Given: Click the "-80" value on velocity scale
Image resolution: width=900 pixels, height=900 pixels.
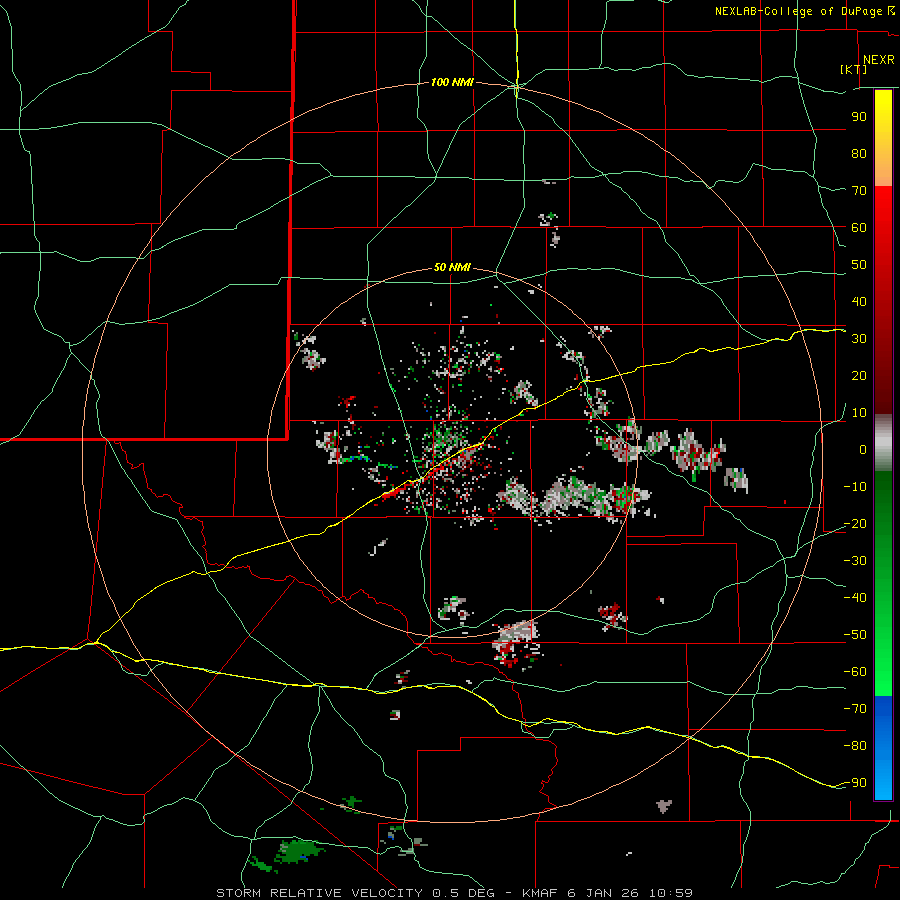Looking at the screenshot, I should [855, 746].
